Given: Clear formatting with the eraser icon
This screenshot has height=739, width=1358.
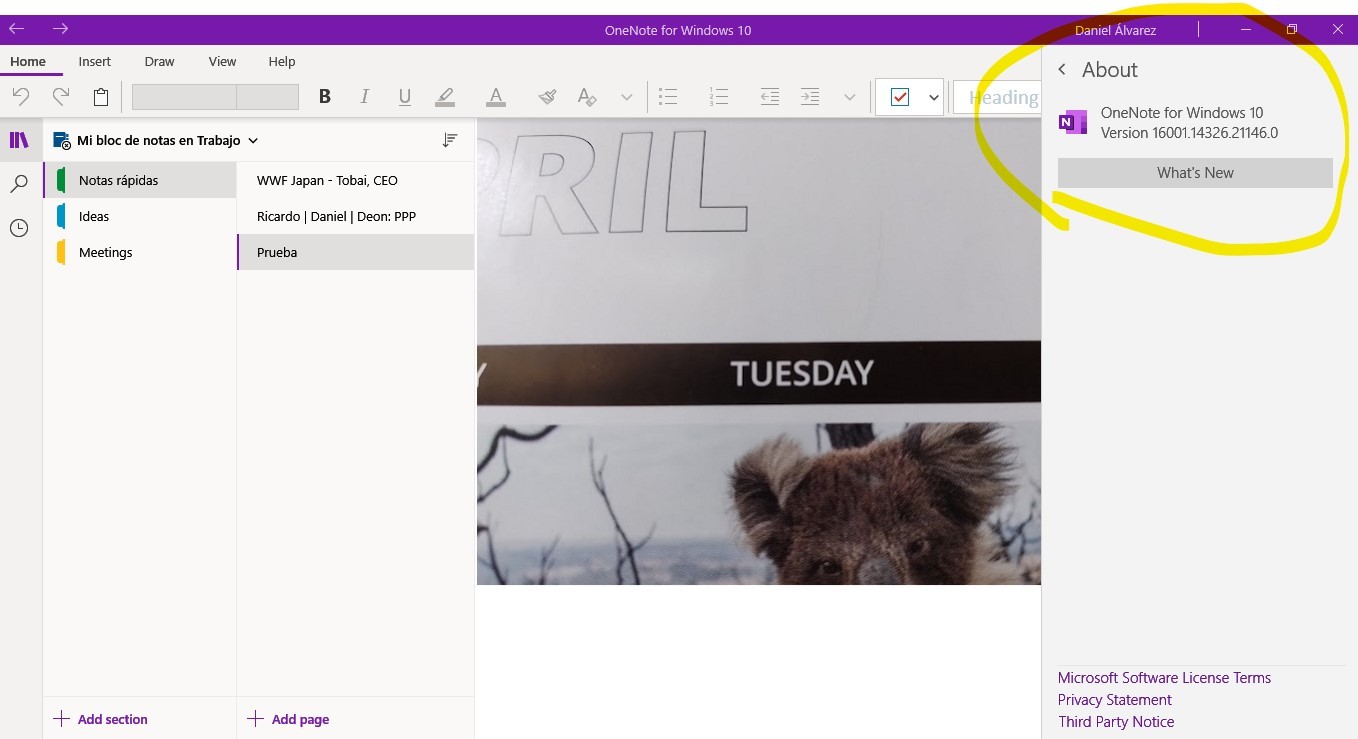Looking at the screenshot, I should tap(587, 97).
